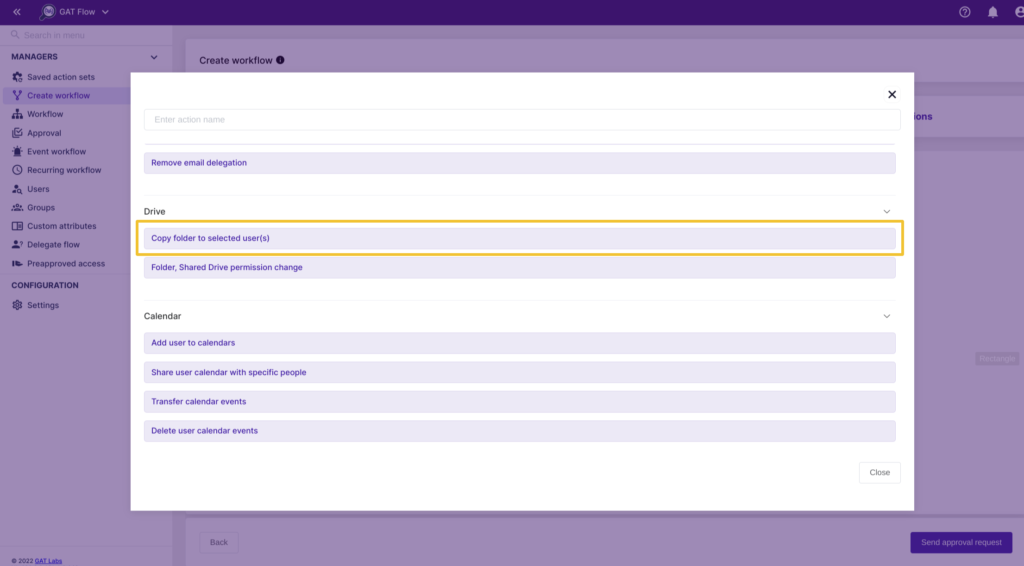
Task: Click the Saved action sets icon
Action: point(18,77)
